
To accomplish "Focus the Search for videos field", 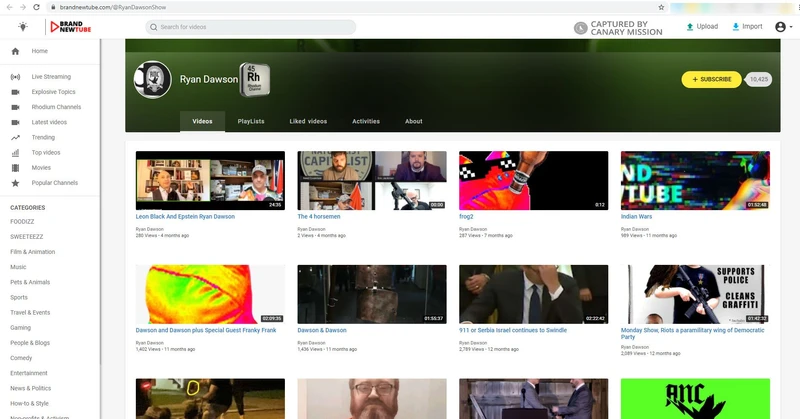I will [x=251, y=27].
